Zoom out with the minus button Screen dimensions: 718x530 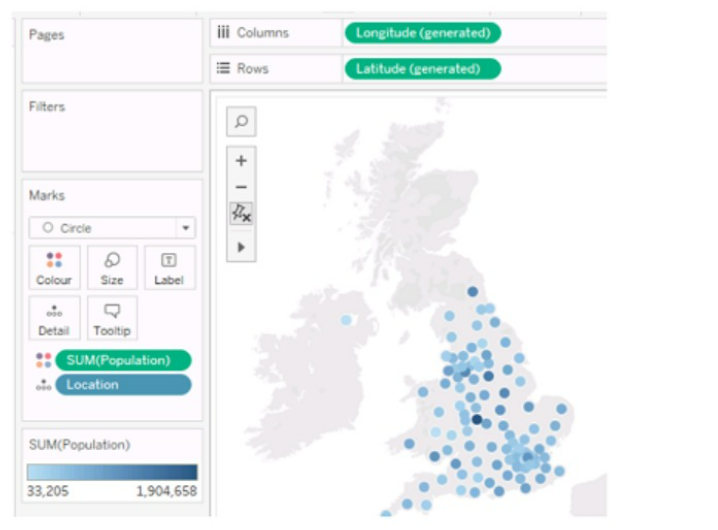click(x=241, y=187)
